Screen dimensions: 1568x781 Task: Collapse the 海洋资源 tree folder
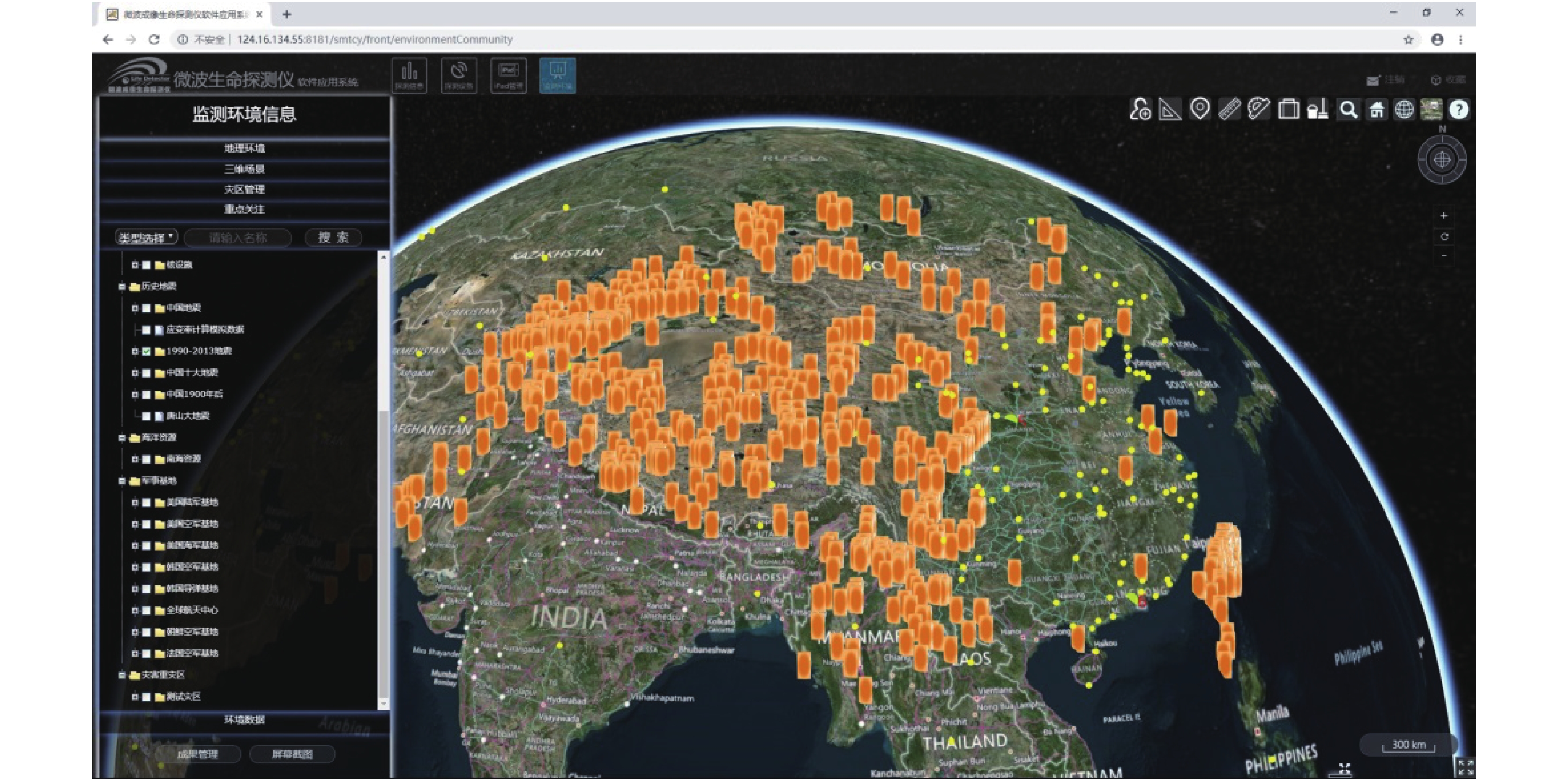coord(122,438)
